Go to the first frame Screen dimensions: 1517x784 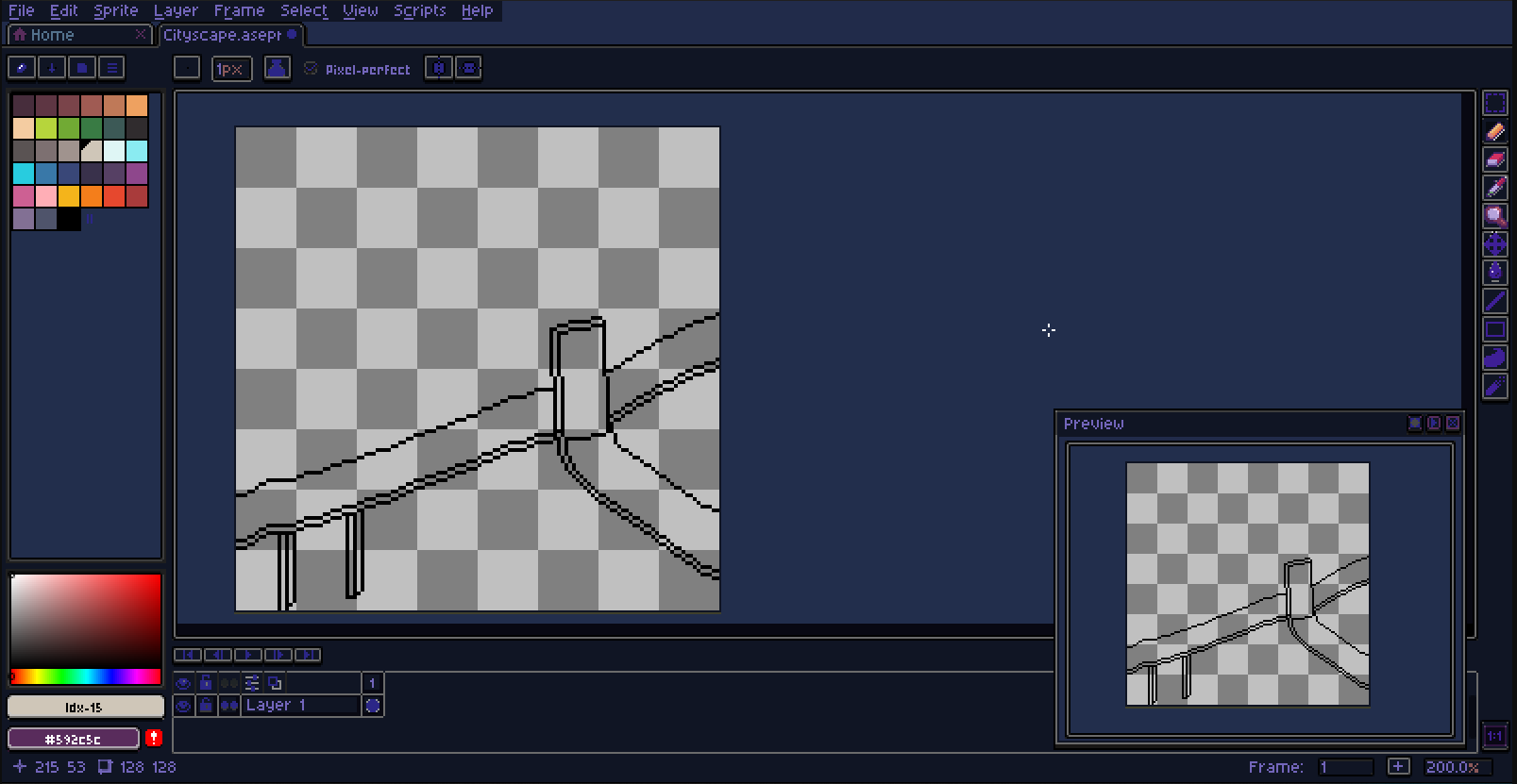tap(187, 655)
